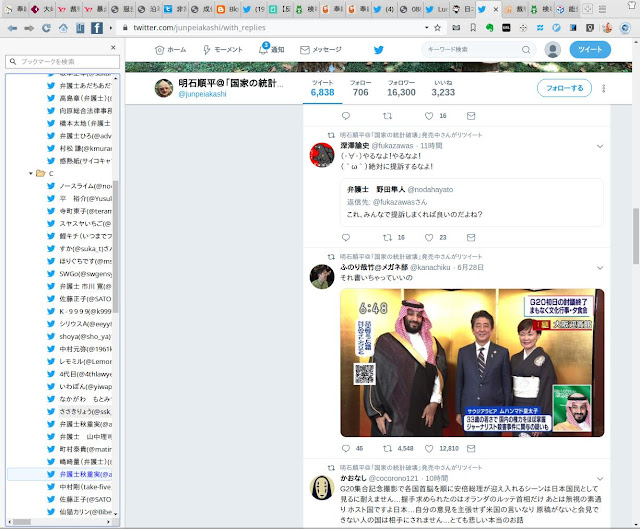
Task: Close the bookmarks sidebar with X
Action: [113, 48]
